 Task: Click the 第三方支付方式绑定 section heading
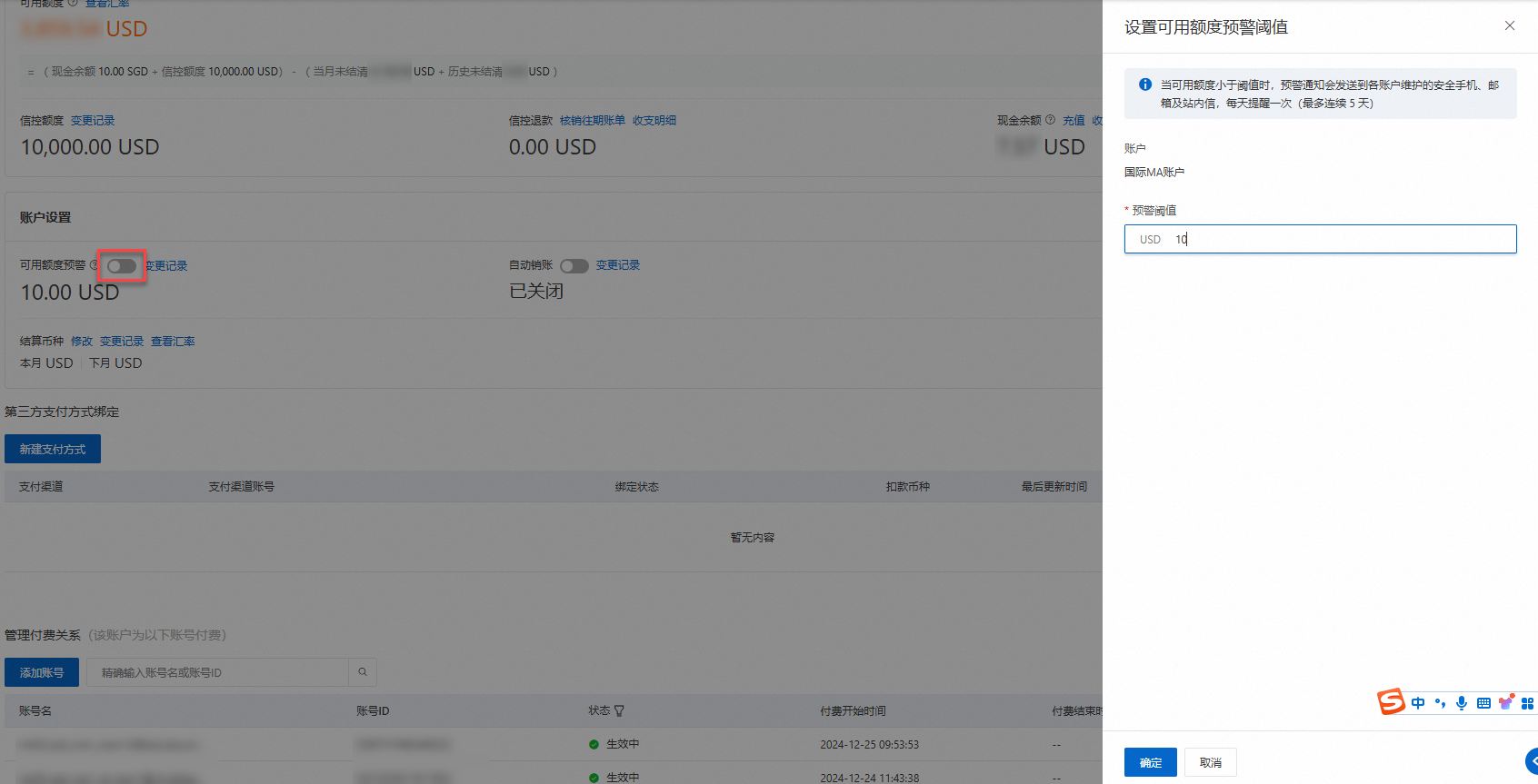pos(62,412)
